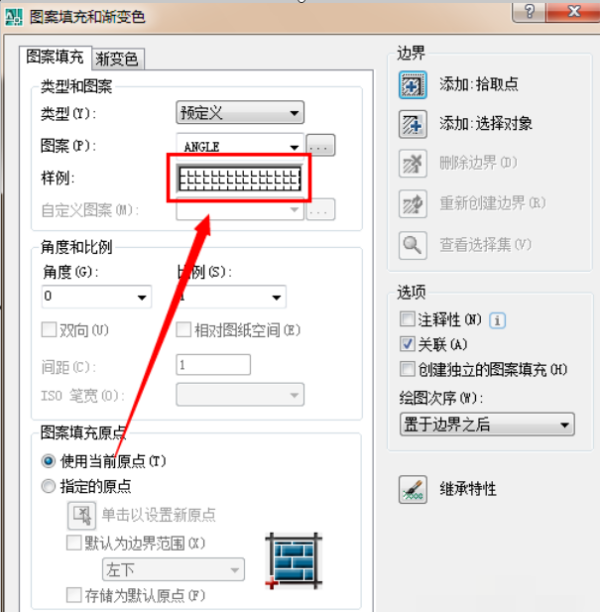600x612 pixels.
Task: Select Specified origin (指定的原点) radio button
Action: (48, 486)
